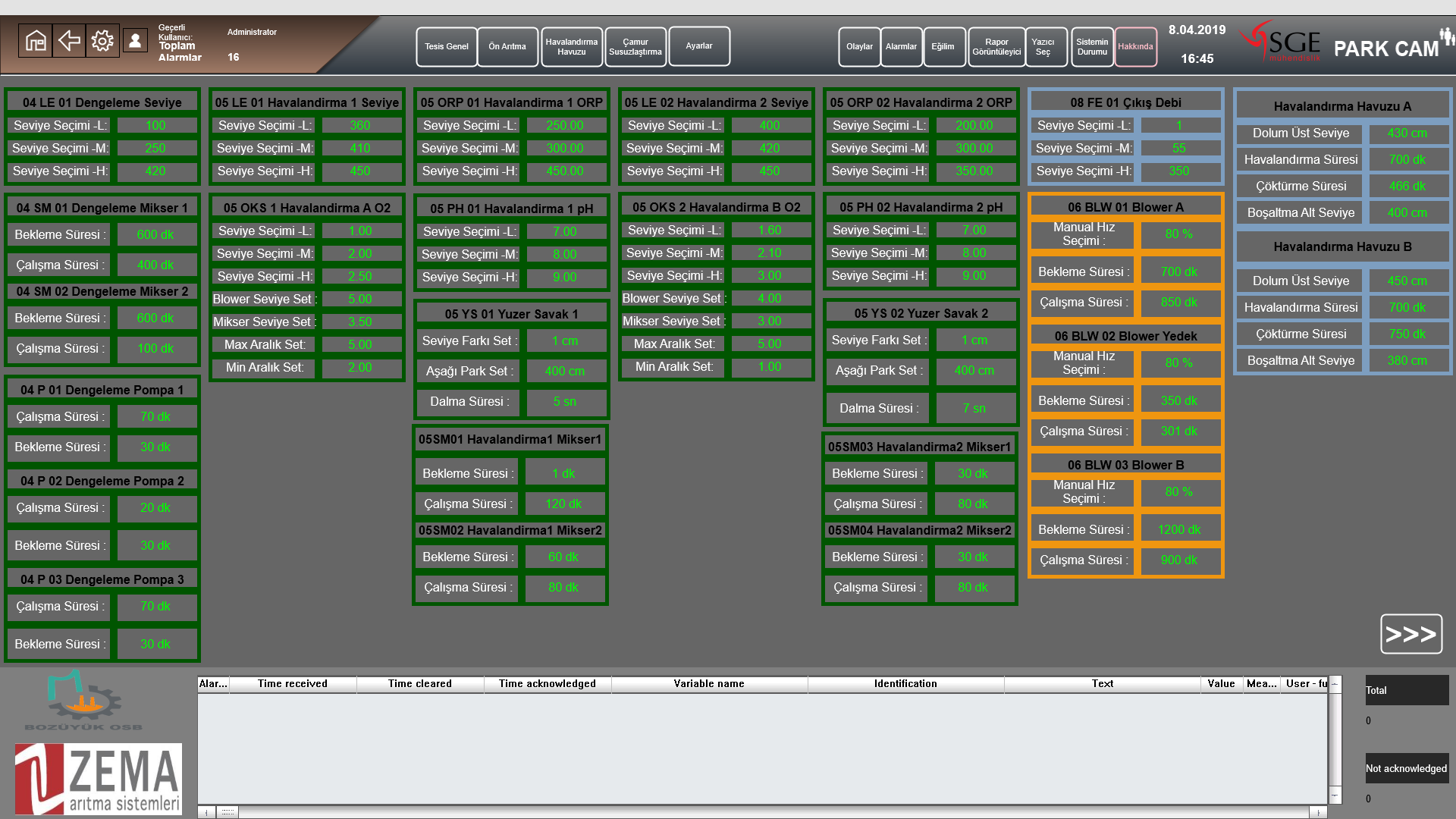Click the back arrow icon

[69, 41]
